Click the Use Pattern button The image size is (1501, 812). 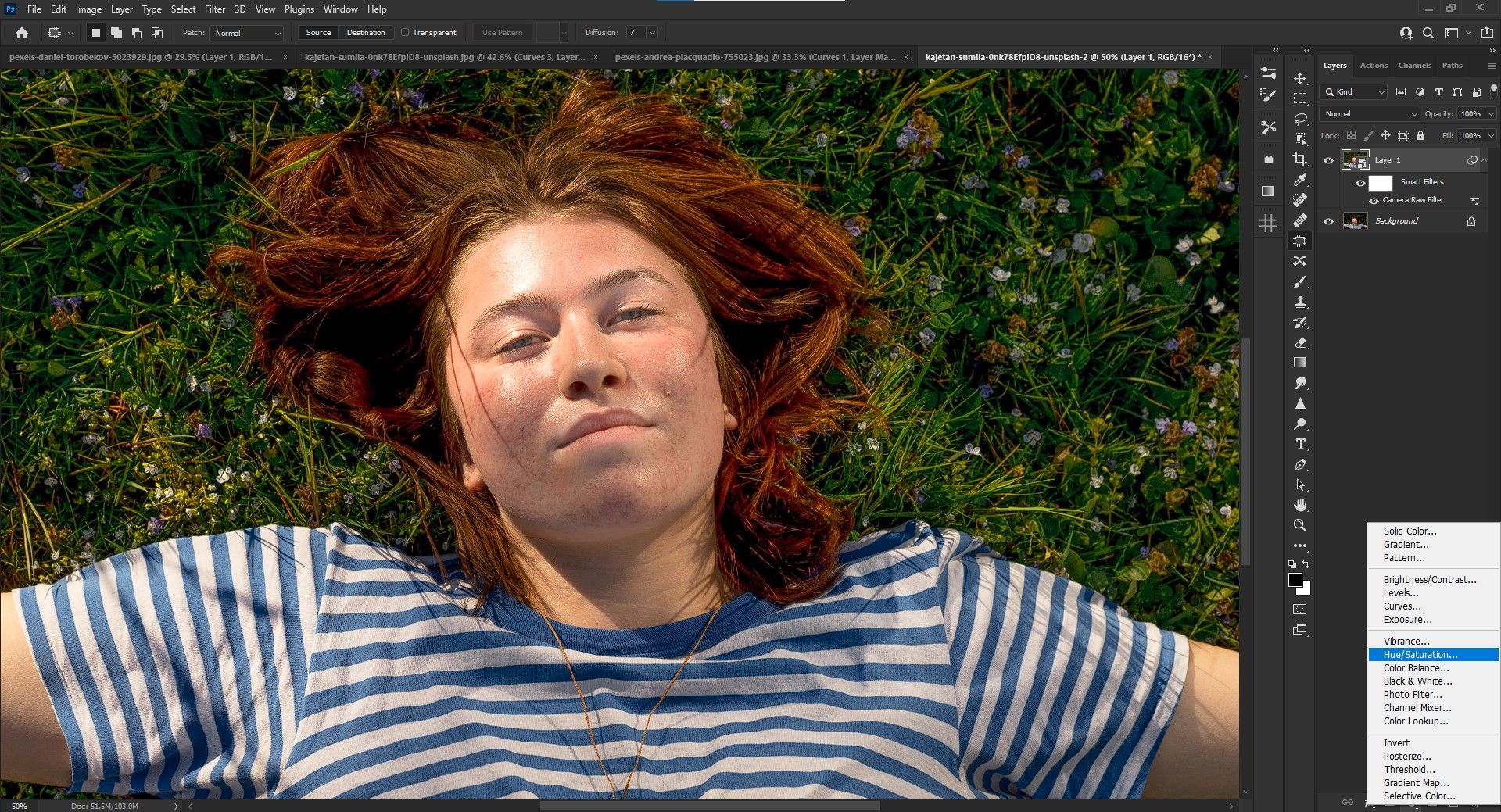(501, 32)
